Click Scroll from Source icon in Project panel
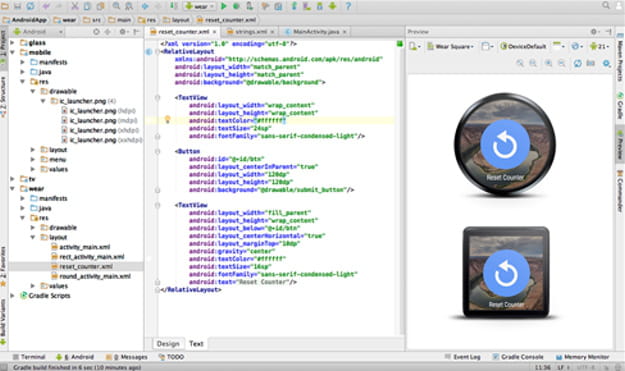Screen dimensions: 625x371 pyautogui.click(x=96, y=32)
